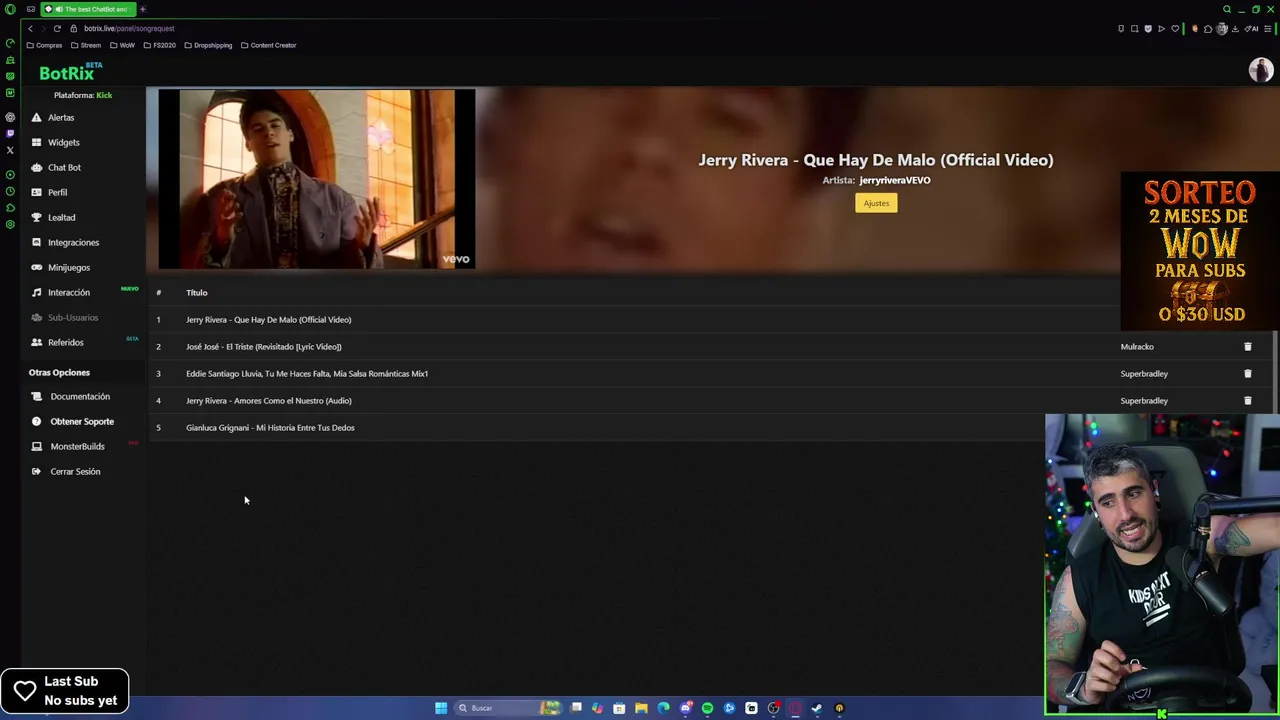Open the browser AI assistant button

1252,29
